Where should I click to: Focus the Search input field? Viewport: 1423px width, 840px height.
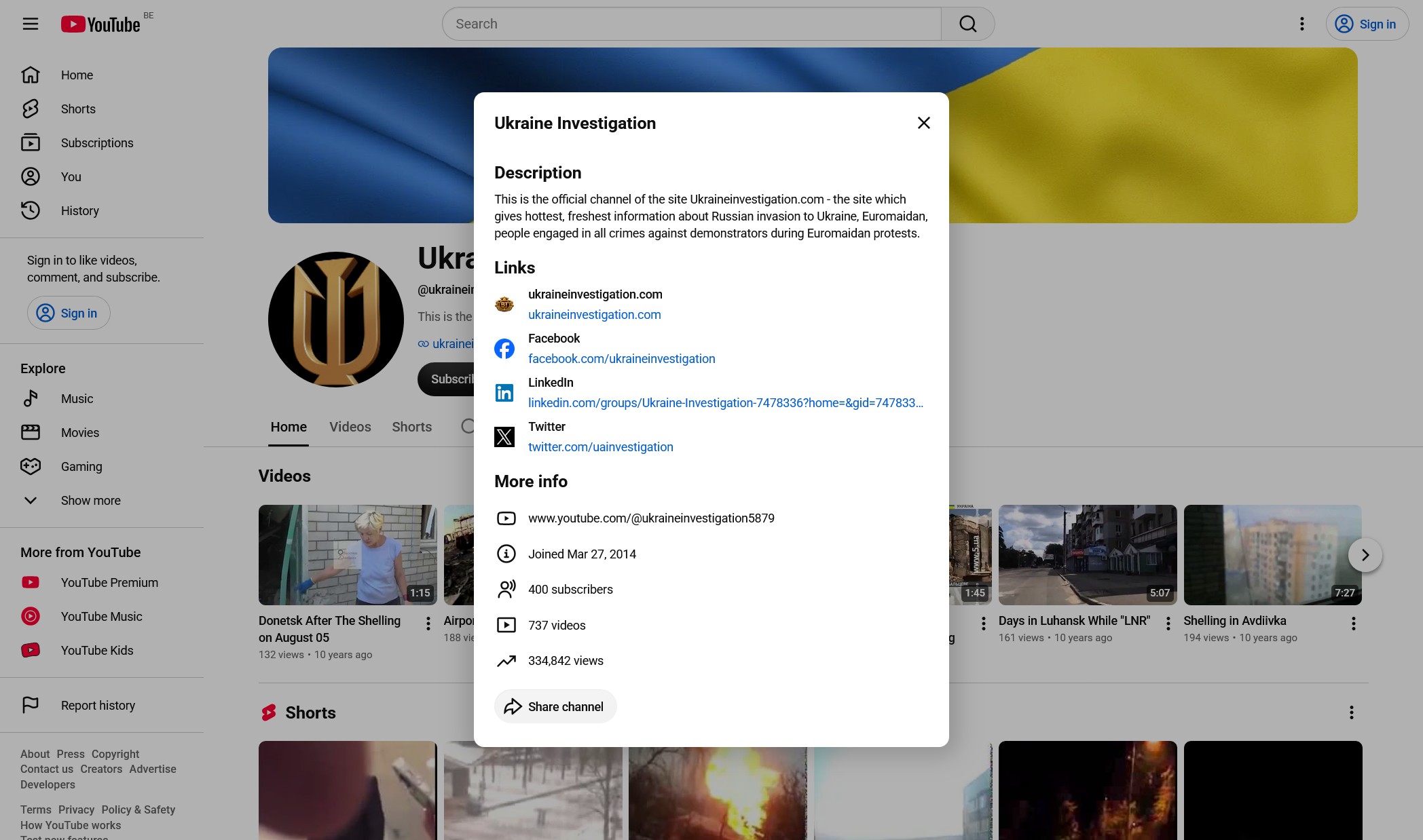click(691, 24)
